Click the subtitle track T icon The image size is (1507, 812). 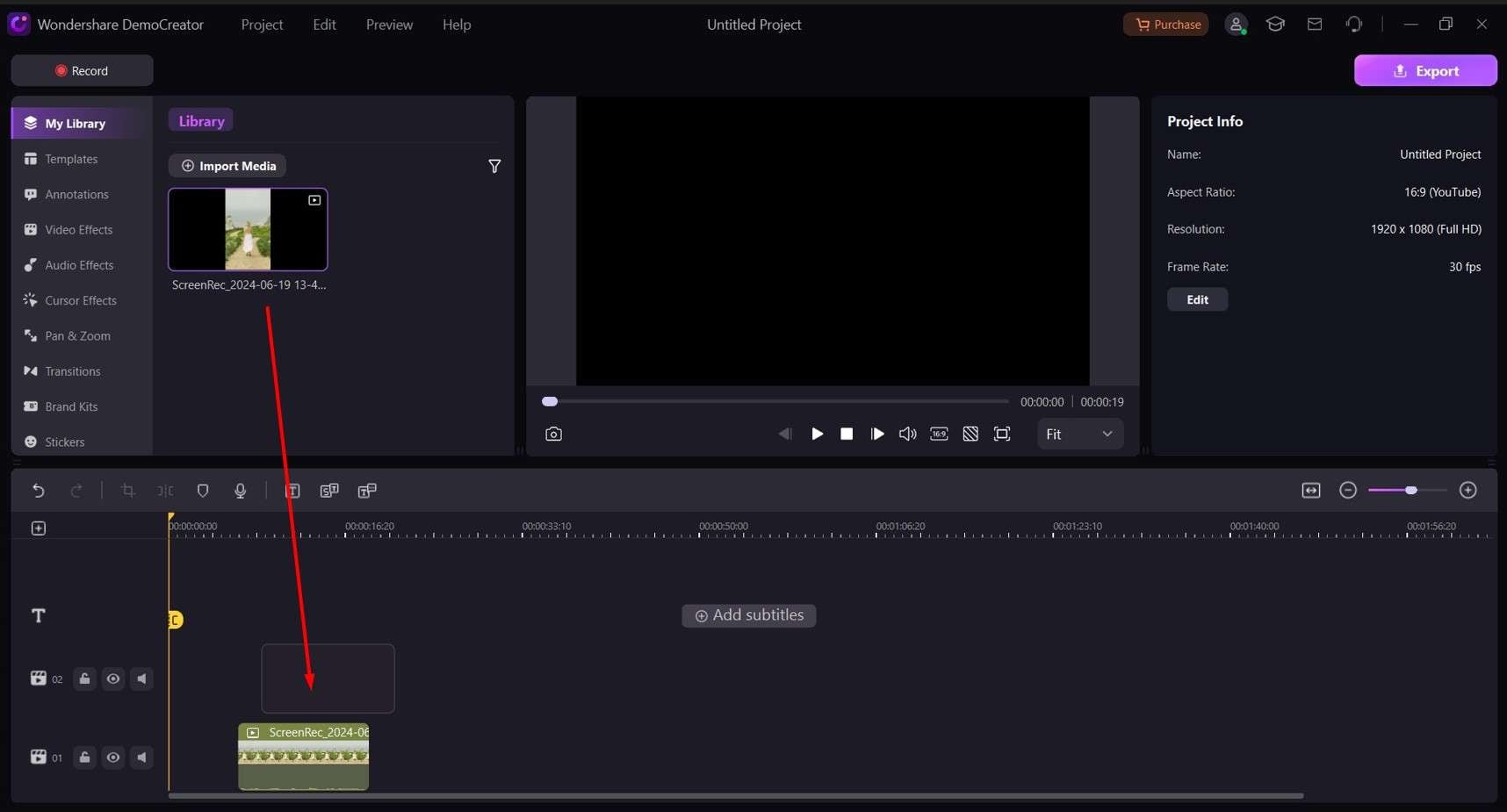pyautogui.click(x=39, y=615)
